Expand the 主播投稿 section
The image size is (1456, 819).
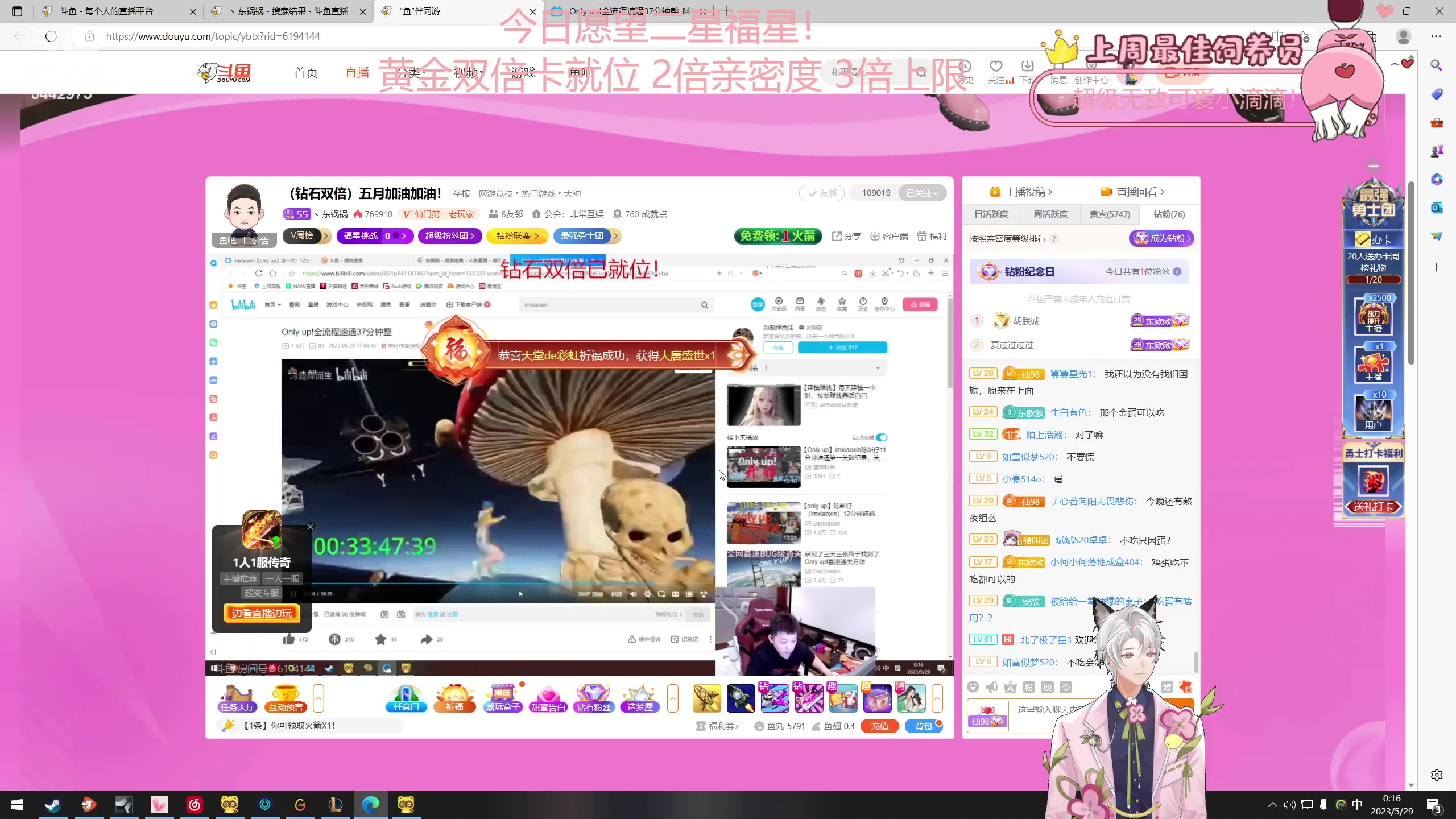tap(1021, 192)
